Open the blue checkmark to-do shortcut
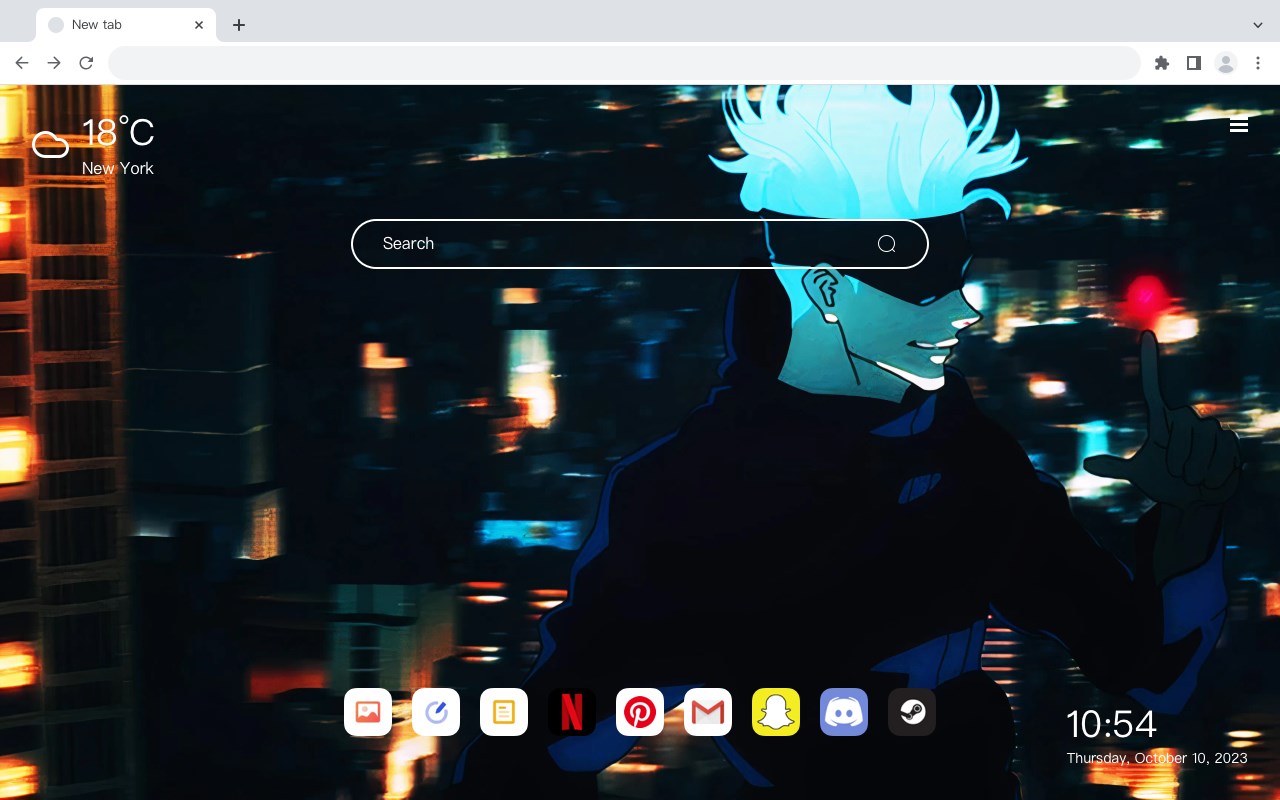The width and height of the screenshot is (1280, 800). tap(436, 712)
